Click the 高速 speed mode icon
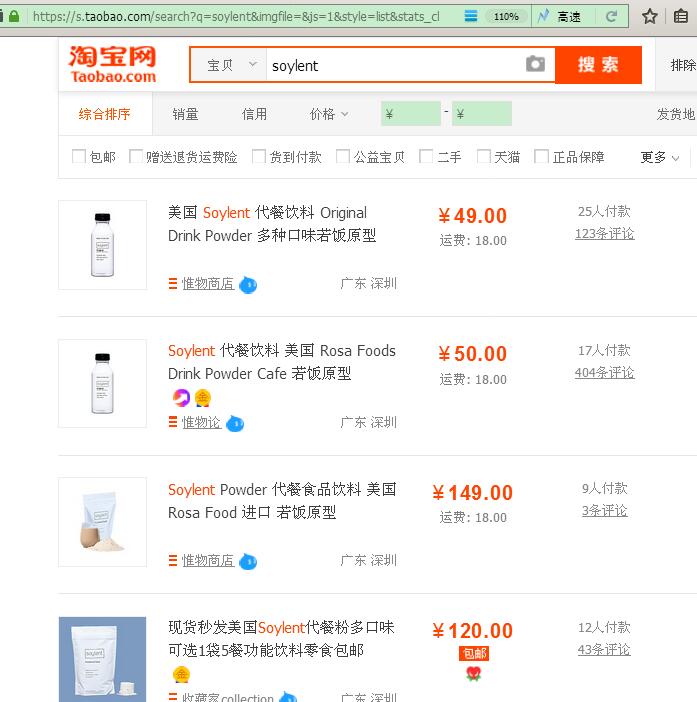The image size is (697, 702). click(543, 17)
